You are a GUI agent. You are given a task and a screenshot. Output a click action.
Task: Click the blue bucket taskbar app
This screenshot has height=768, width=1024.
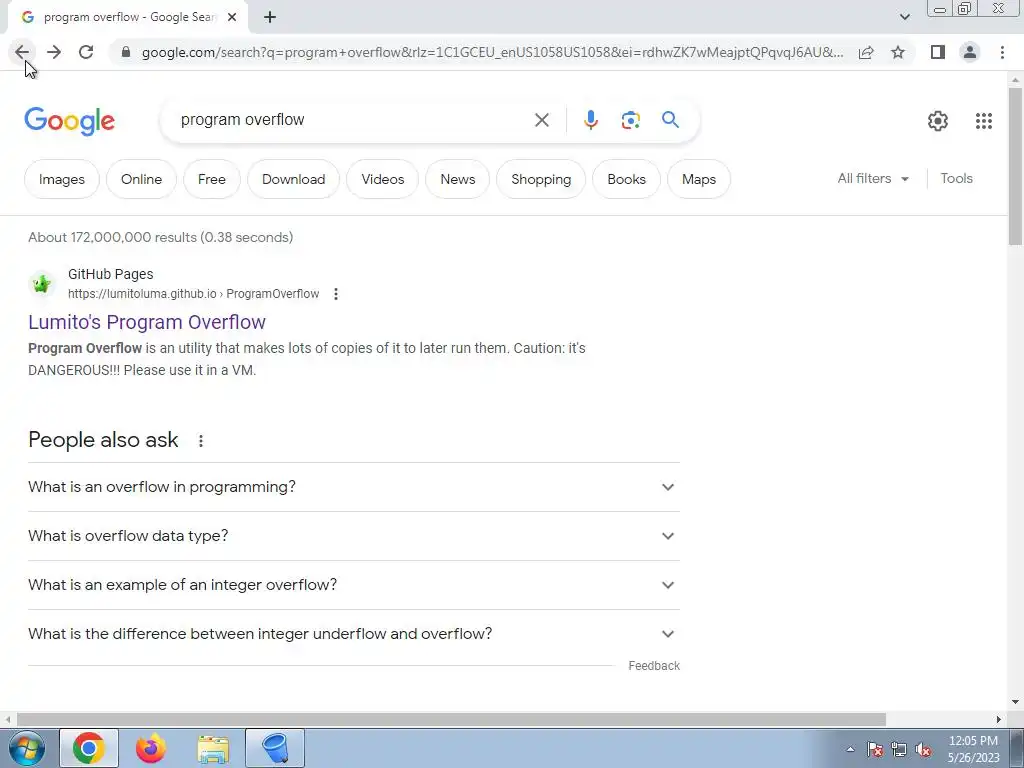click(275, 748)
